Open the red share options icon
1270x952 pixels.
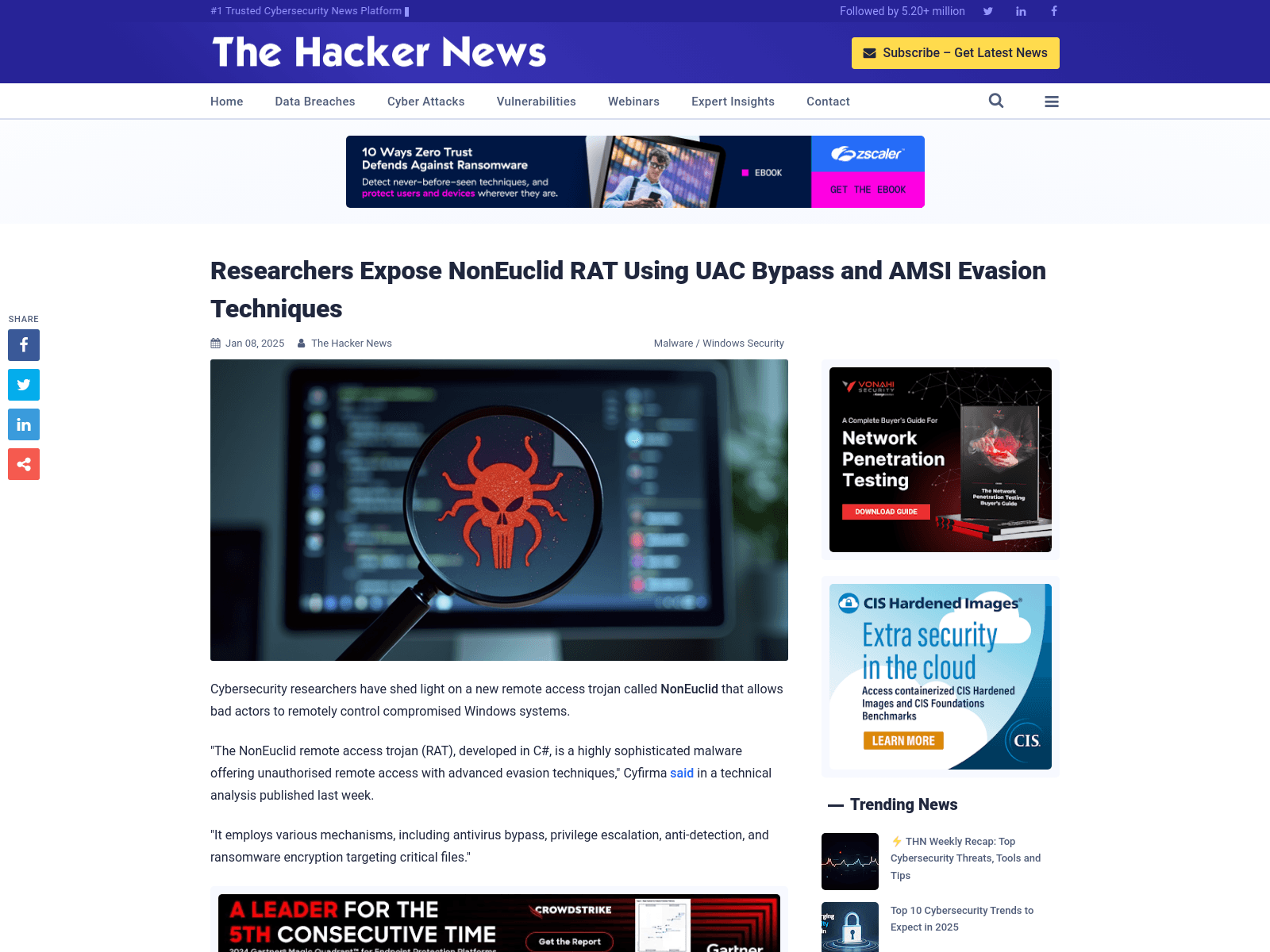coord(24,464)
